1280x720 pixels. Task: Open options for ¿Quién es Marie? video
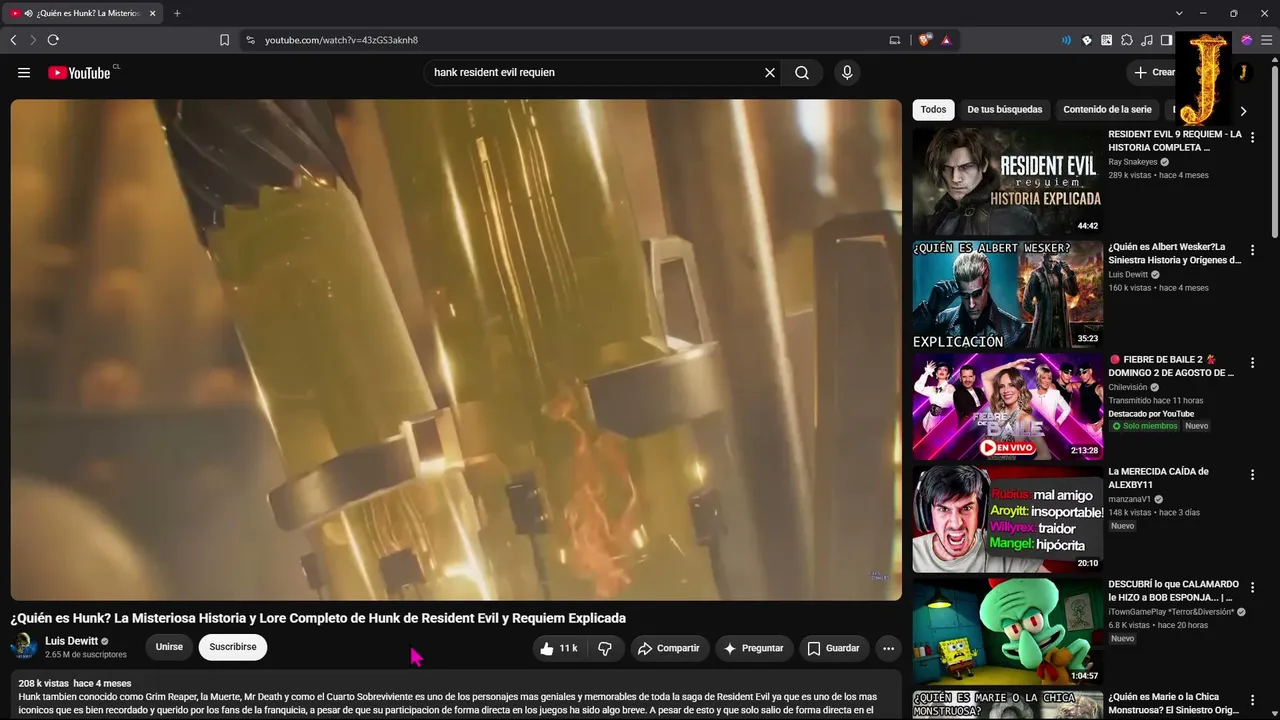coord(1252,702)
